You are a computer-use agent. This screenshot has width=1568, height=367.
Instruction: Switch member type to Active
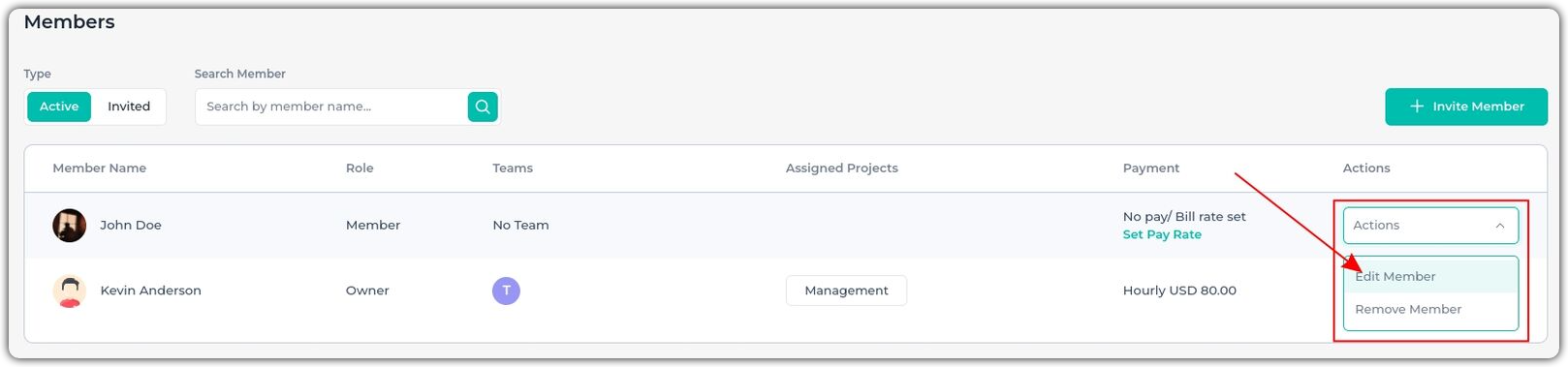(x=59, y=107)
